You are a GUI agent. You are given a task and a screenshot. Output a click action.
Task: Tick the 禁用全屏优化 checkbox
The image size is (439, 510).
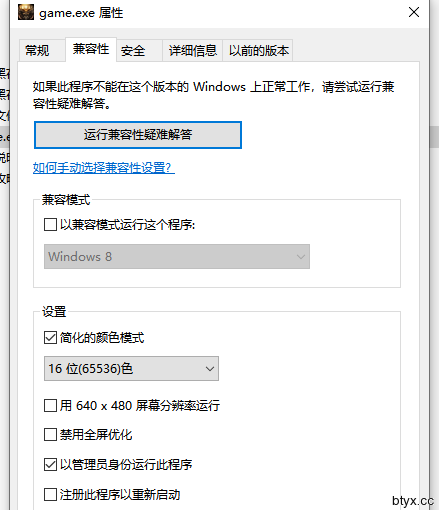[x=50, y=435]
